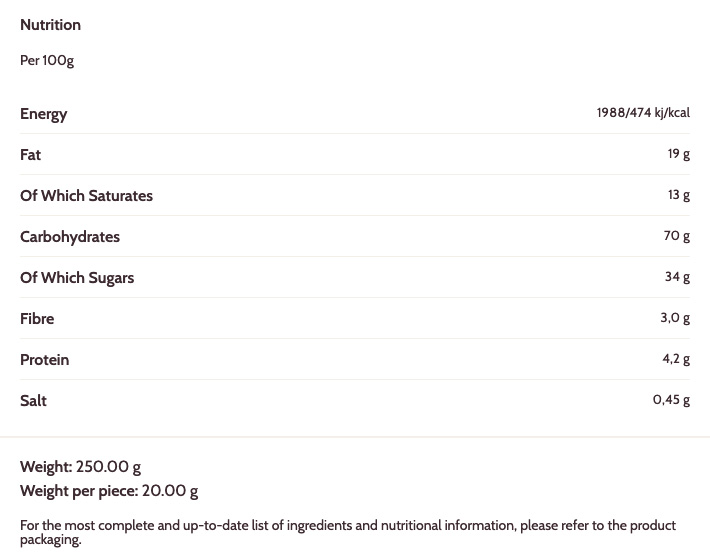The height and width of the screenshot is (555, 710).
Task: Click the 0,45 g salt value
Action: pyautogui.click(x=671, y=400)
